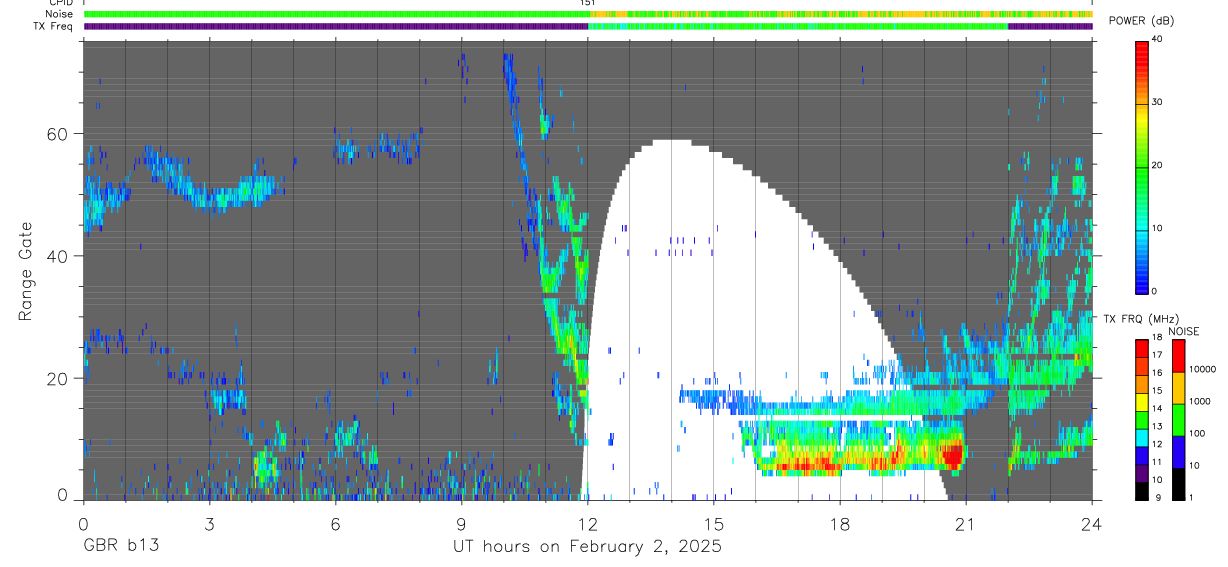Click the POWER (dB) rainbow colorbar
Image resolution: width=1228 pixels, height=567 pixels.
tap(1142, 166)
